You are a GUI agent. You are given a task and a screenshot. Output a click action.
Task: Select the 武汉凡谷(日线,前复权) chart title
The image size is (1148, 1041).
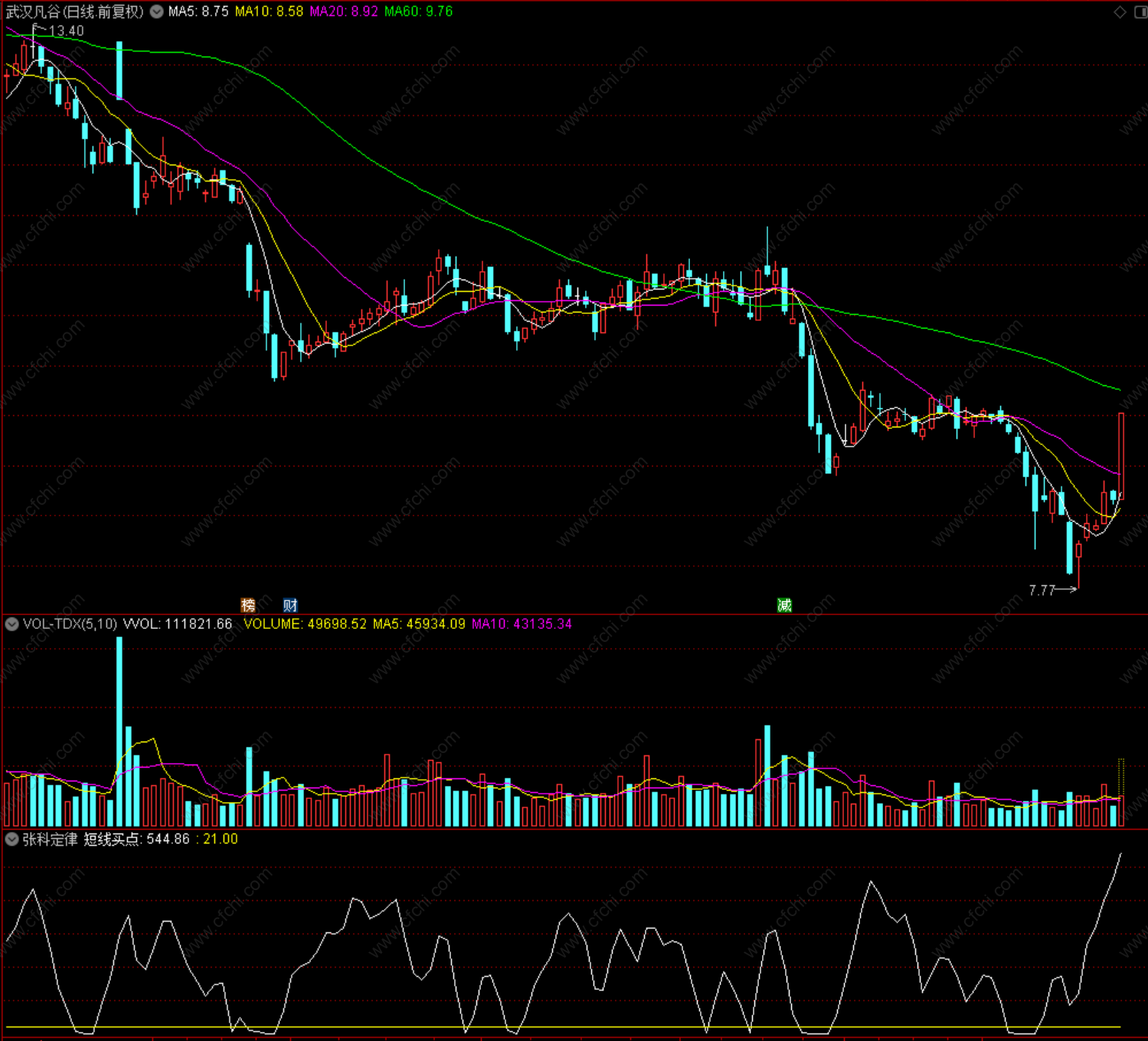click(75, 11)
